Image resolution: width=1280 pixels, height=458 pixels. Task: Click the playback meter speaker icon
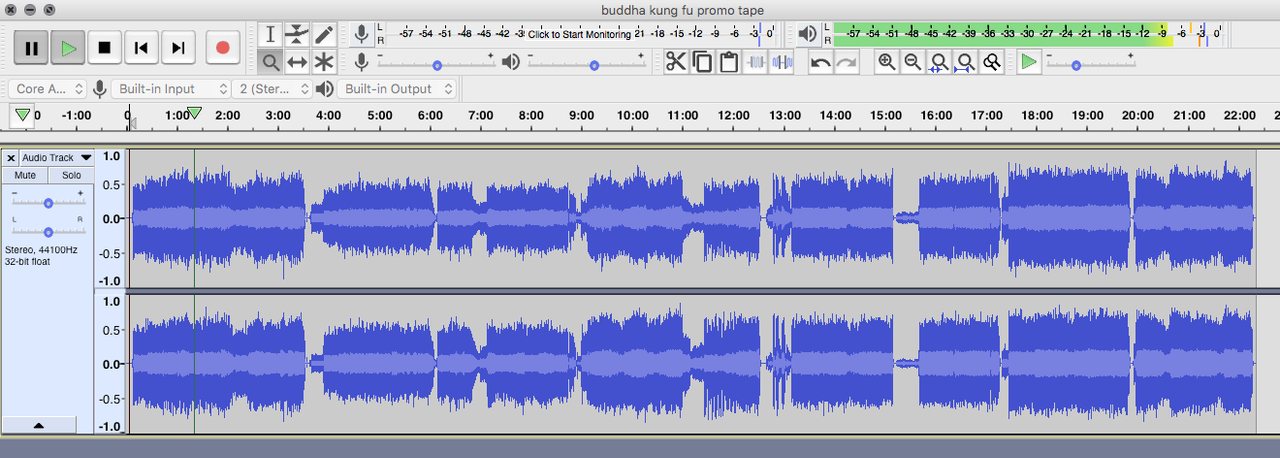pyautogui.click(x=807, y=34)
